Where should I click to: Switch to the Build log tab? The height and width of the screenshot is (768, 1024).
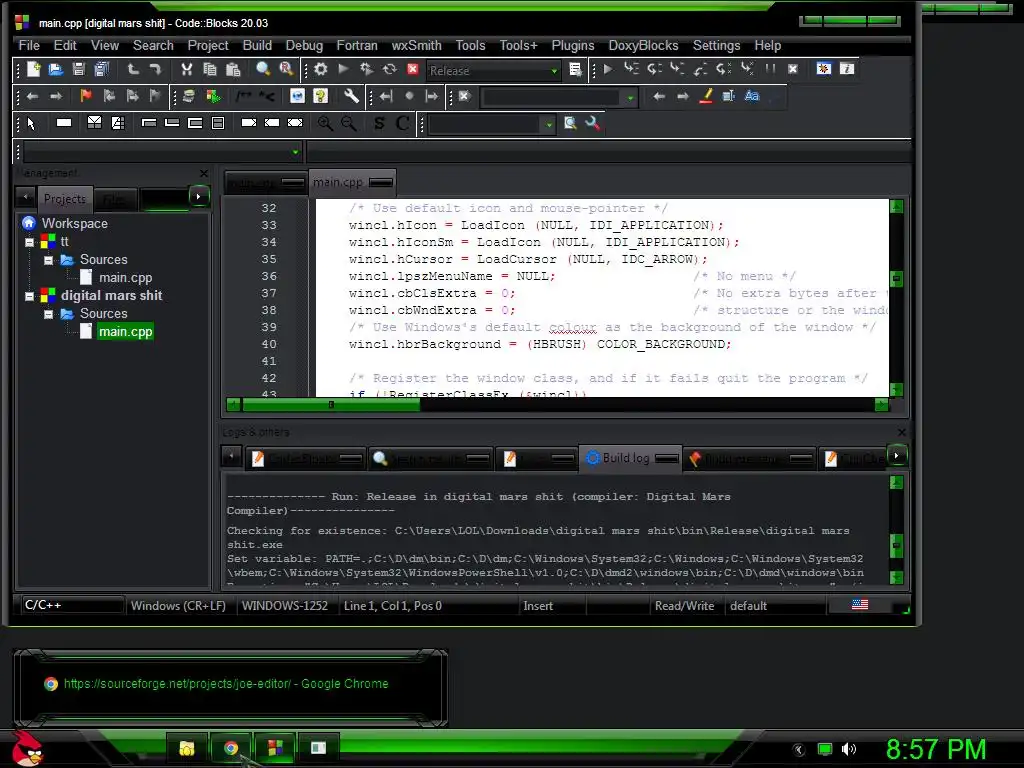(x=632, y=458)
